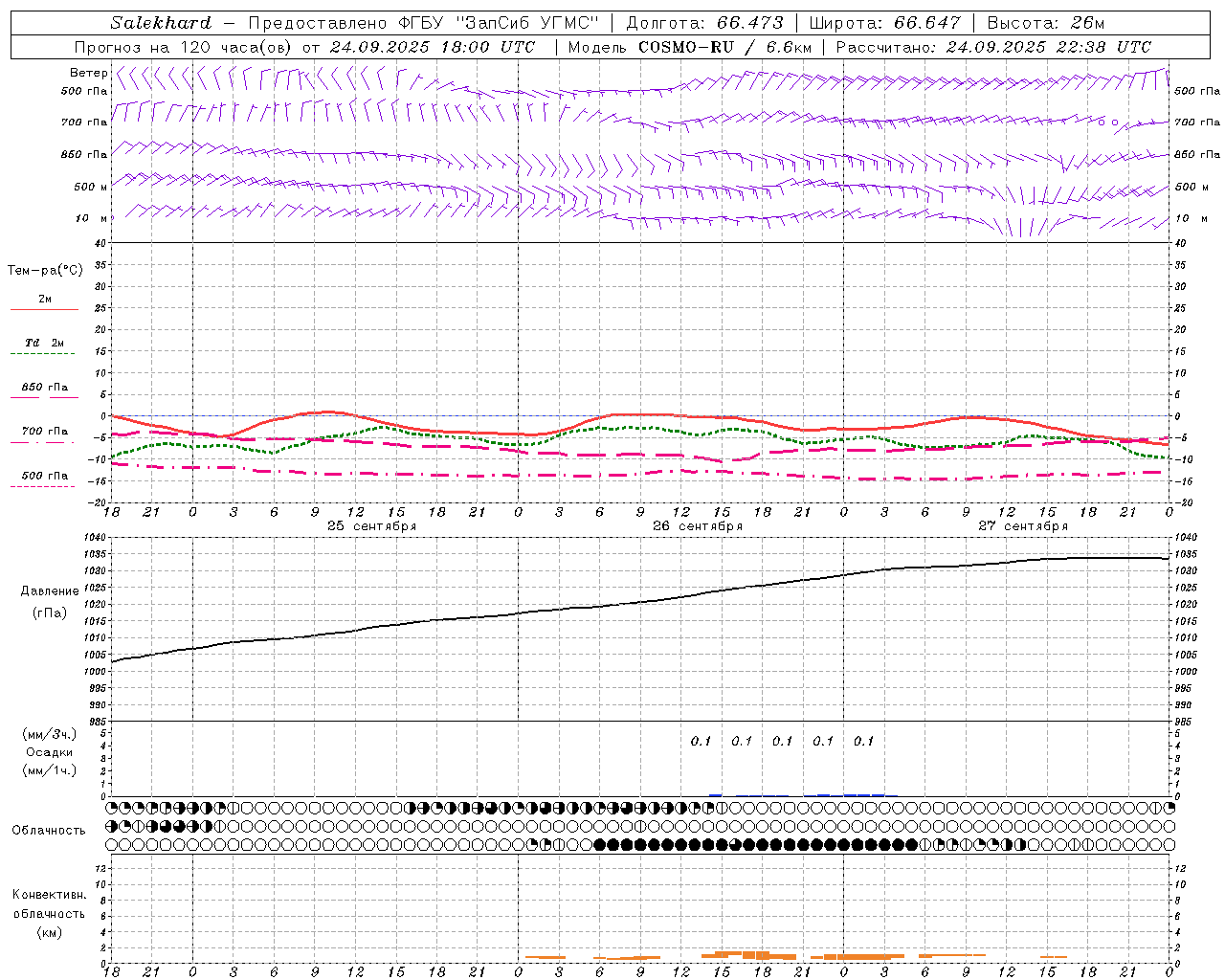The height and width of the screenshot is (980, 1225).
Task: Click the Модель COSMO-RU / 6.6км label
Action: pyautogui.click(x=689, y=47)
